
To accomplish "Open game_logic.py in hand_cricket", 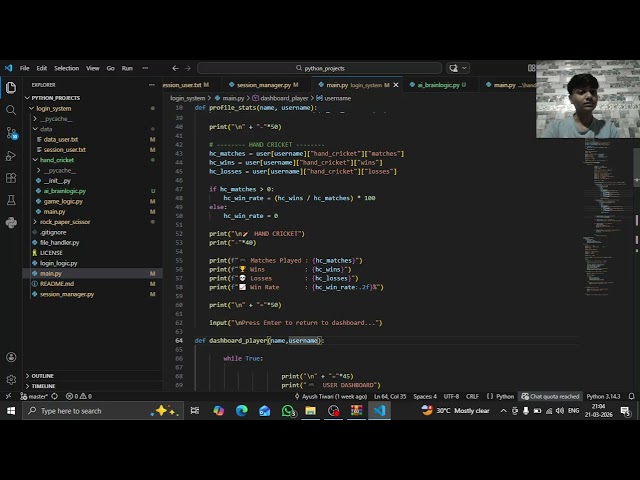I will (x=63, y=201).
